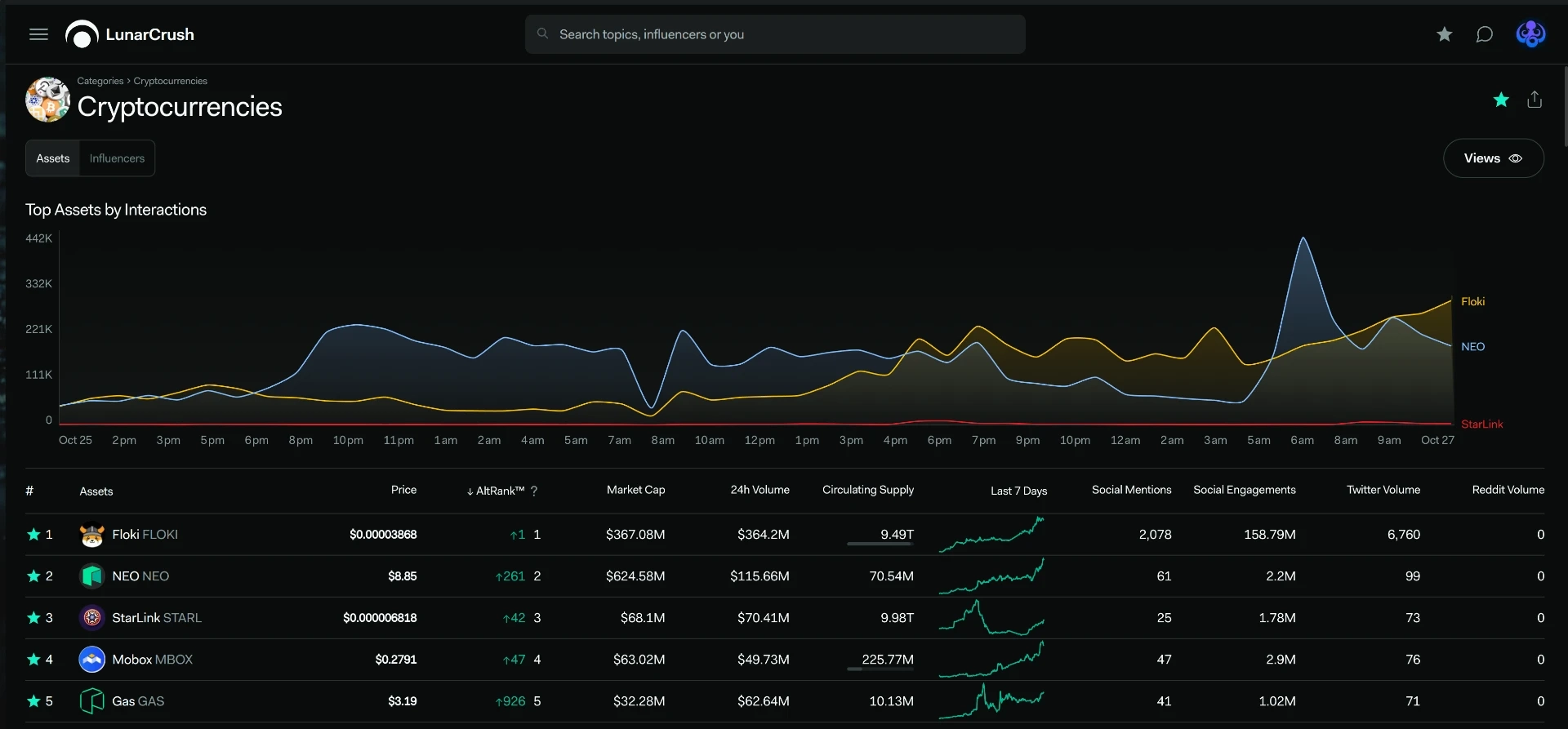
Task: Click the Mobox coin logo
Action: pyautogui.click(x=92, y=659)
